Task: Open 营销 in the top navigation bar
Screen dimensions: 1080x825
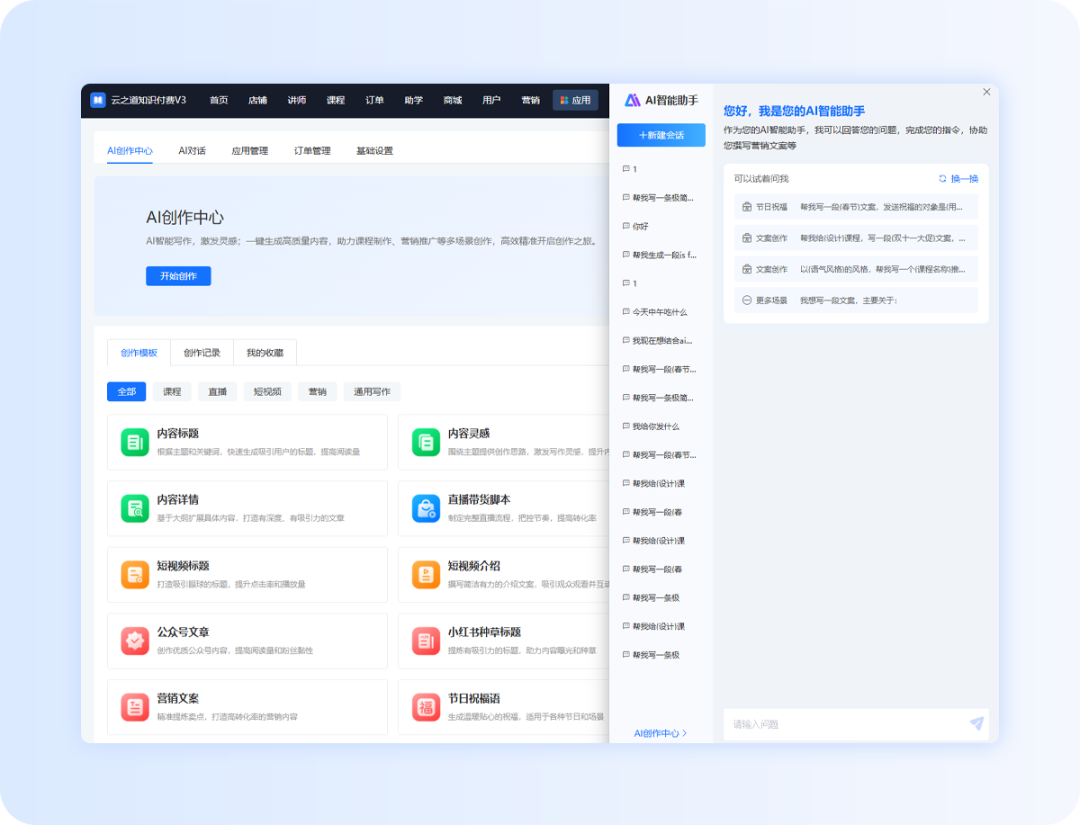Action: coord(530,100)
